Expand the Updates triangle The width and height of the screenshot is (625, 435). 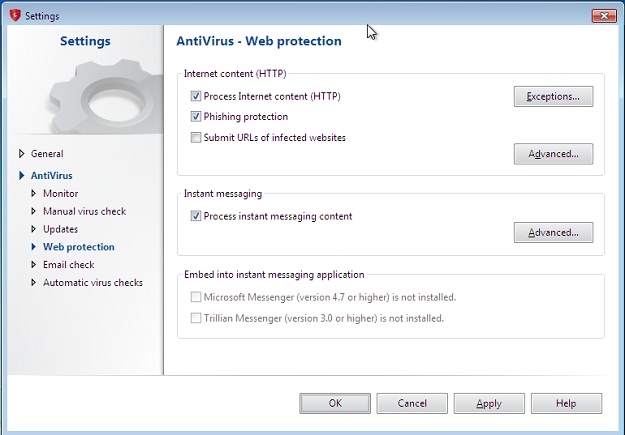point(33,229)
